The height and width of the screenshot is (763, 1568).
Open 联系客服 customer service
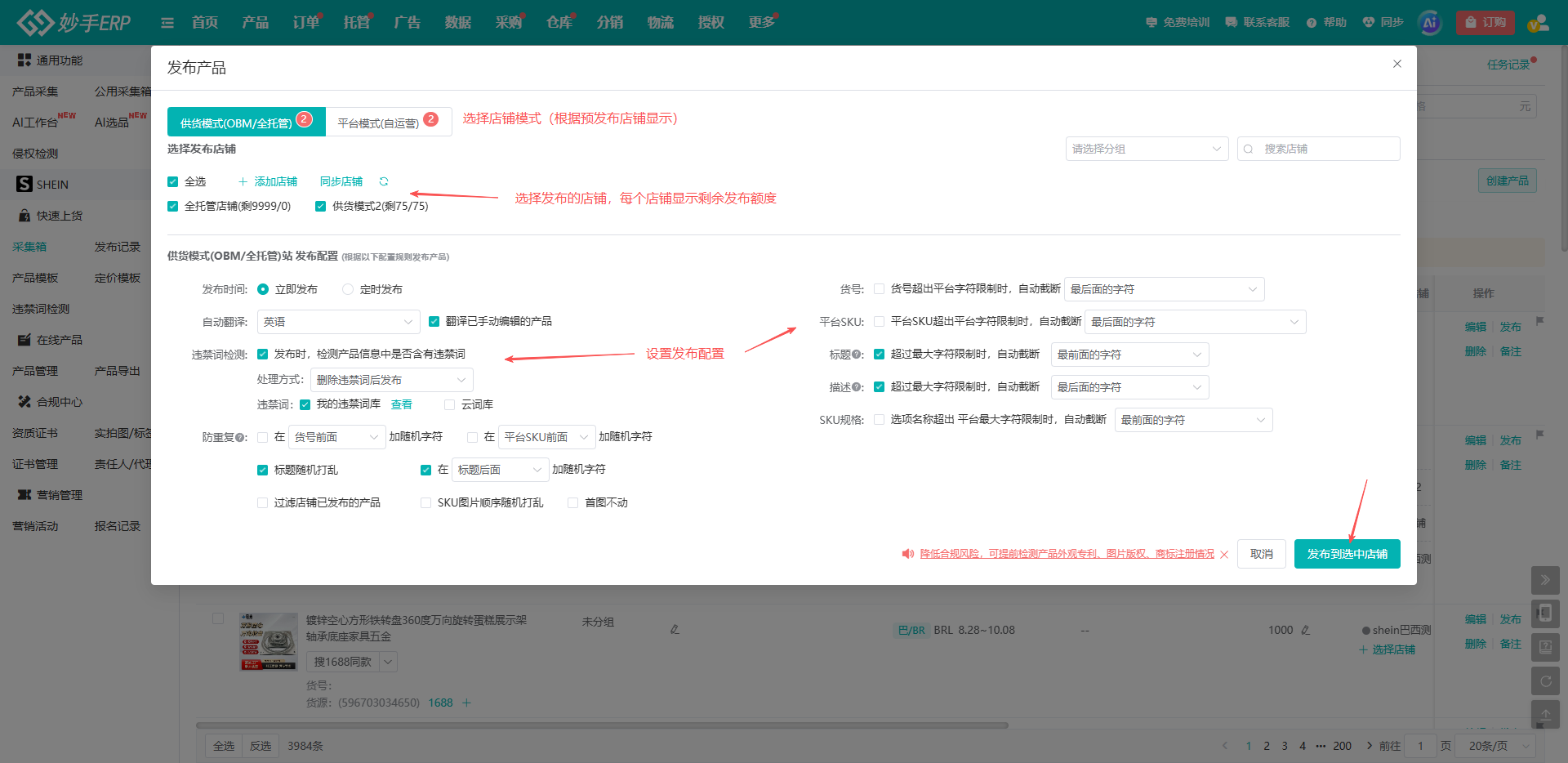click(x=1257, y=23)
